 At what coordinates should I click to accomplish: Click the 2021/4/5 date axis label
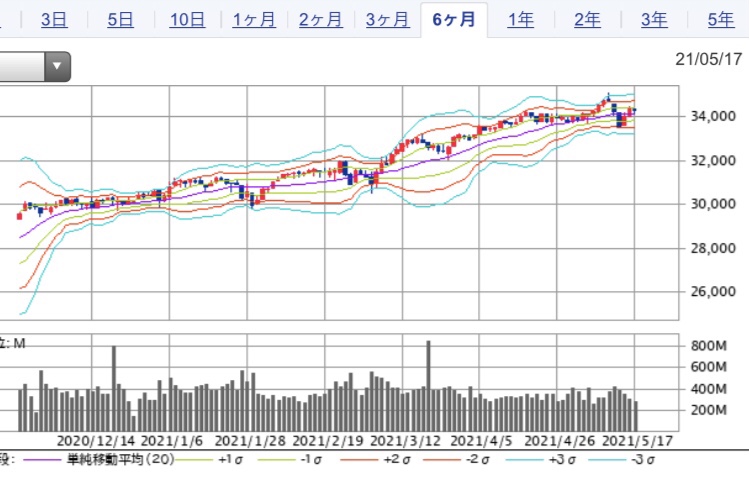click(x=481, y=441)
